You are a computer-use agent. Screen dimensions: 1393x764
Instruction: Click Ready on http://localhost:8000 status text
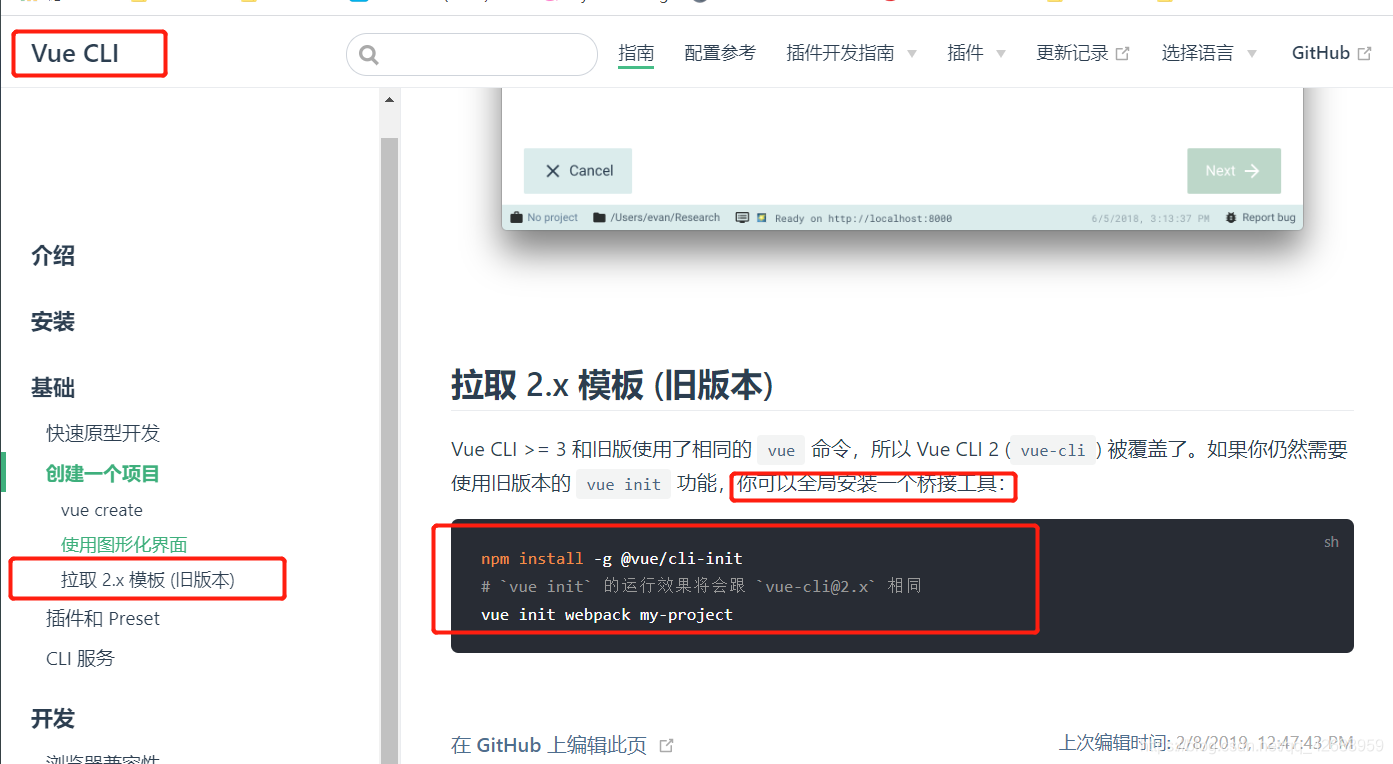[863, 218]
